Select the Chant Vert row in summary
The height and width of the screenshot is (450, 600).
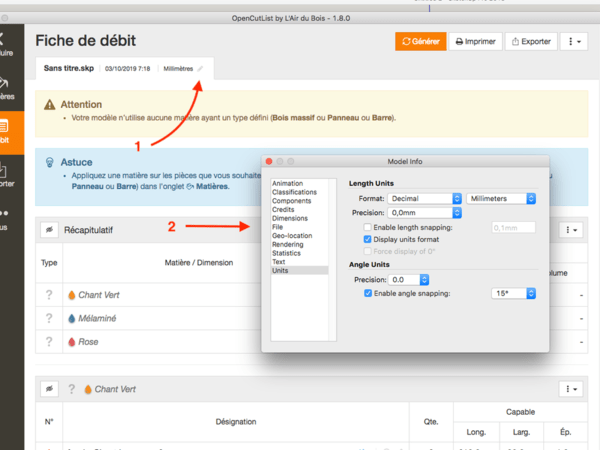(311, 295)
